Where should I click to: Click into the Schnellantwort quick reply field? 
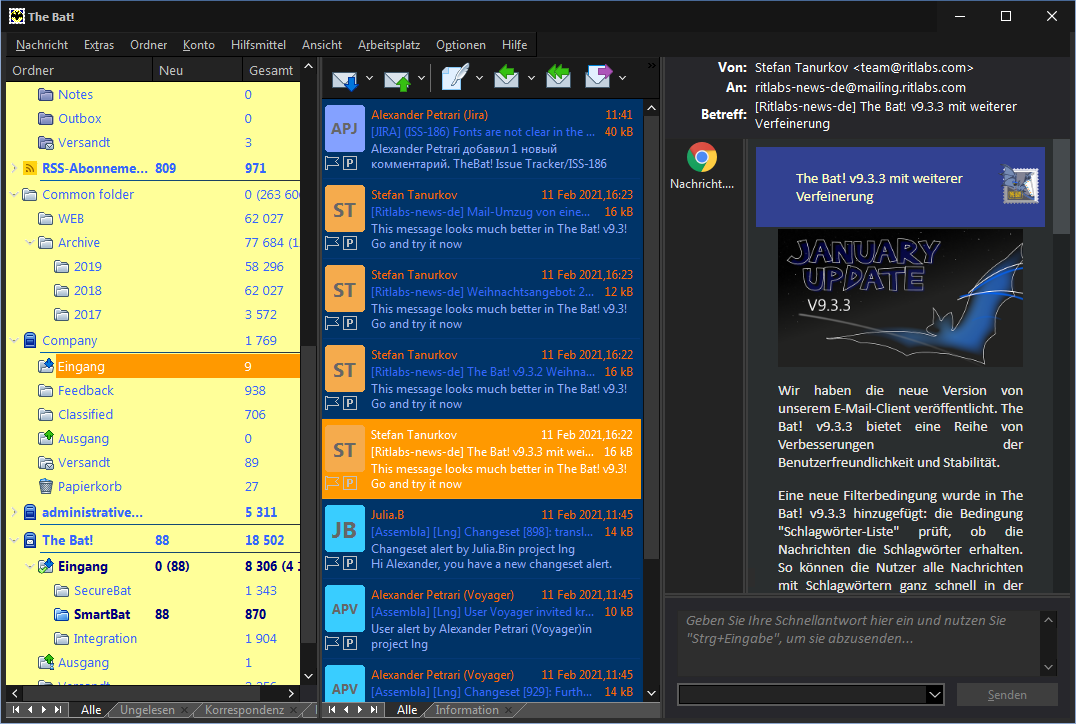coord(858,642)
